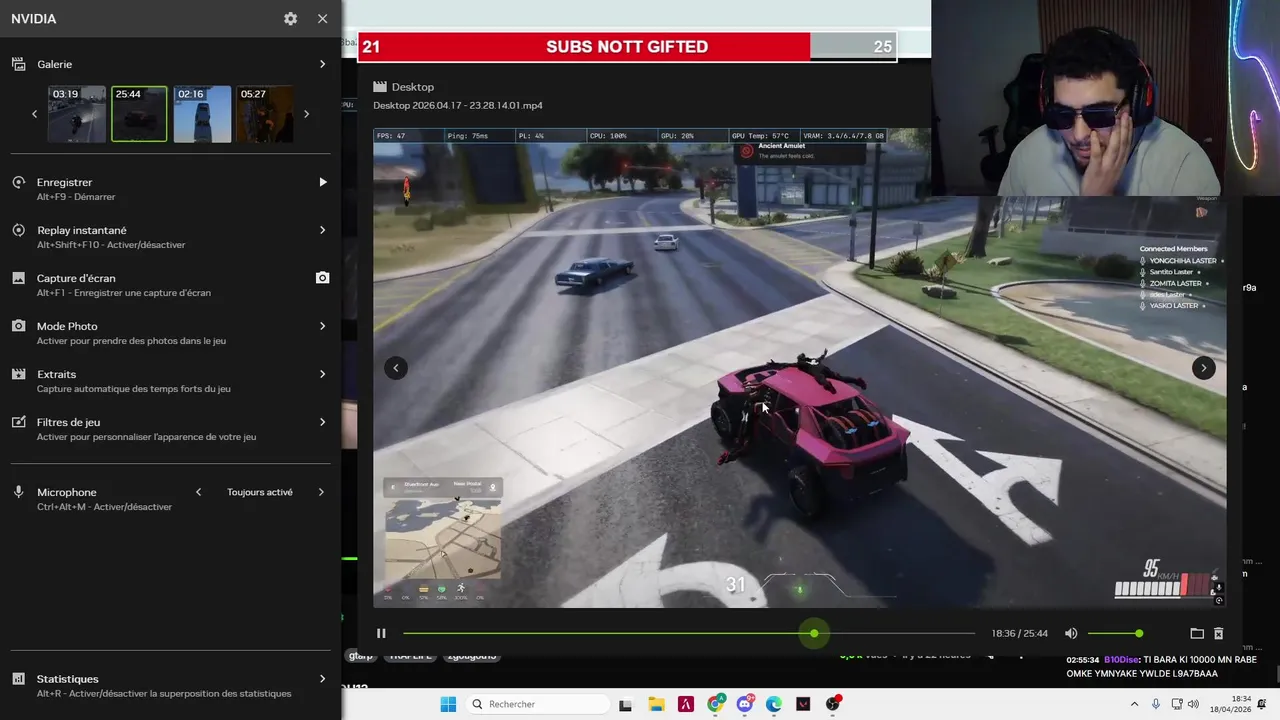Expand Filtres de jeu options
This screenshot has width=1280, height=720.
[322, 422]
